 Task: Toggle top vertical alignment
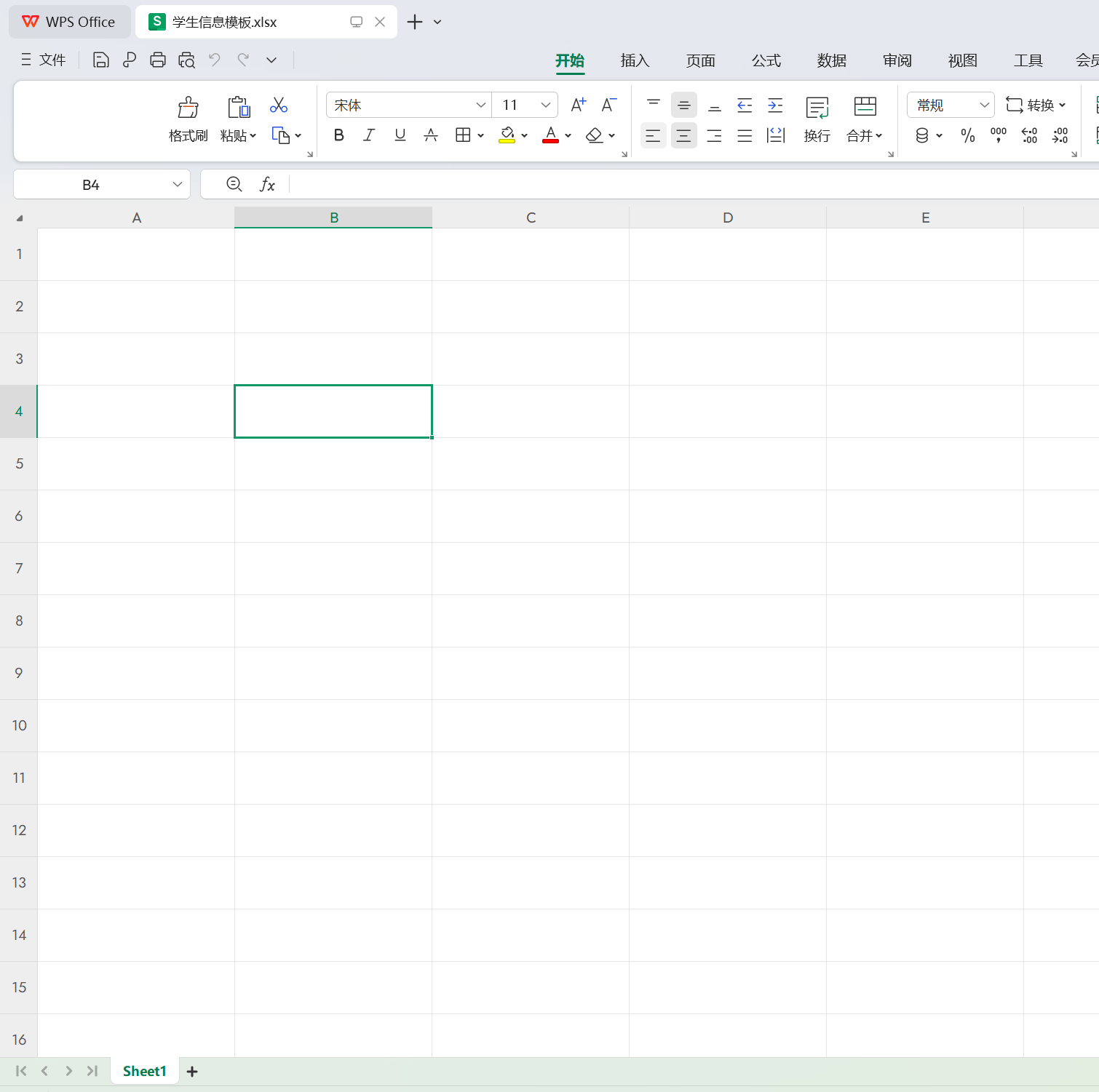click(654, 105)
